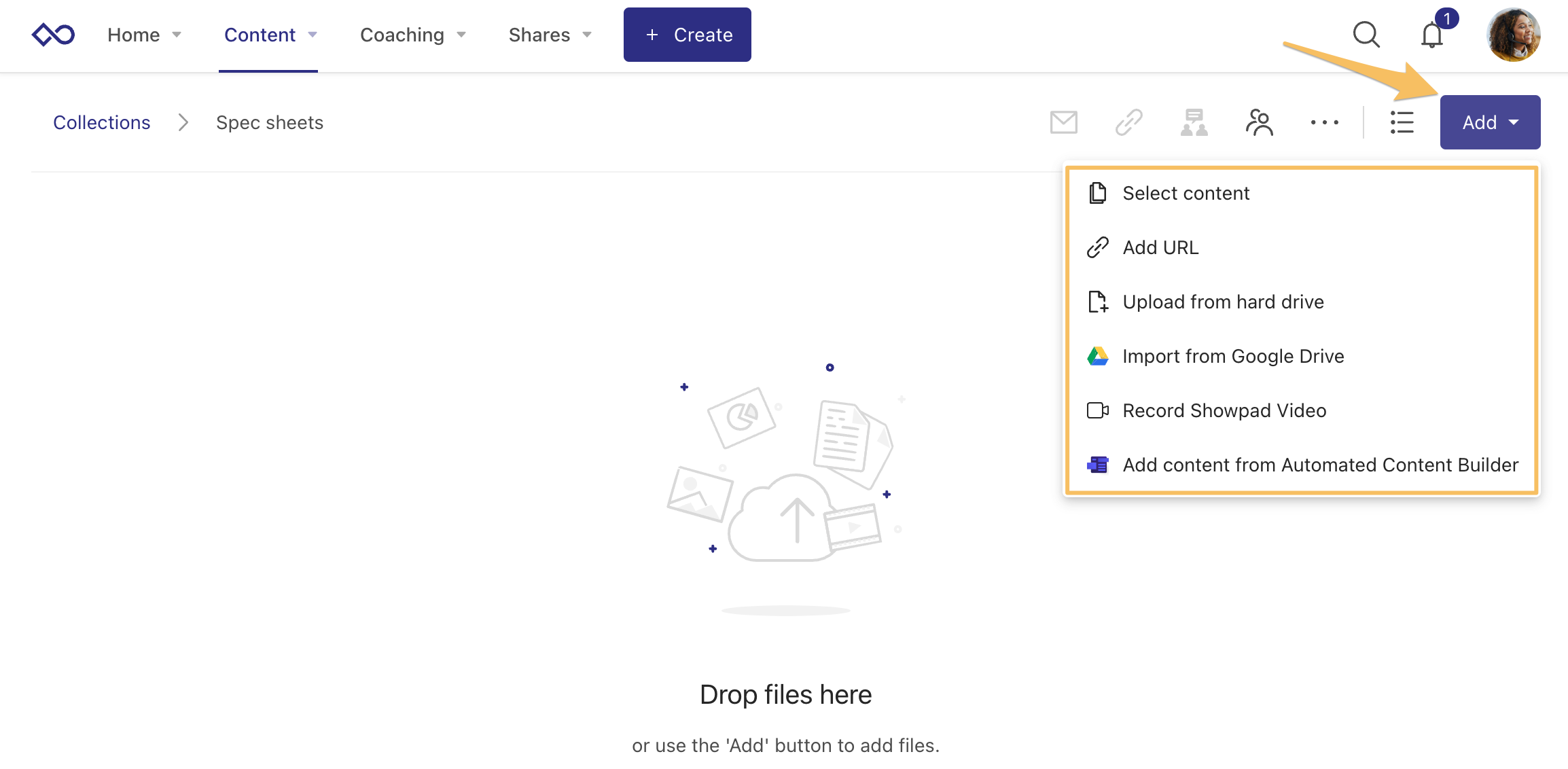
Task: Choose Add URL menu entry
Action: [1302, 247]
